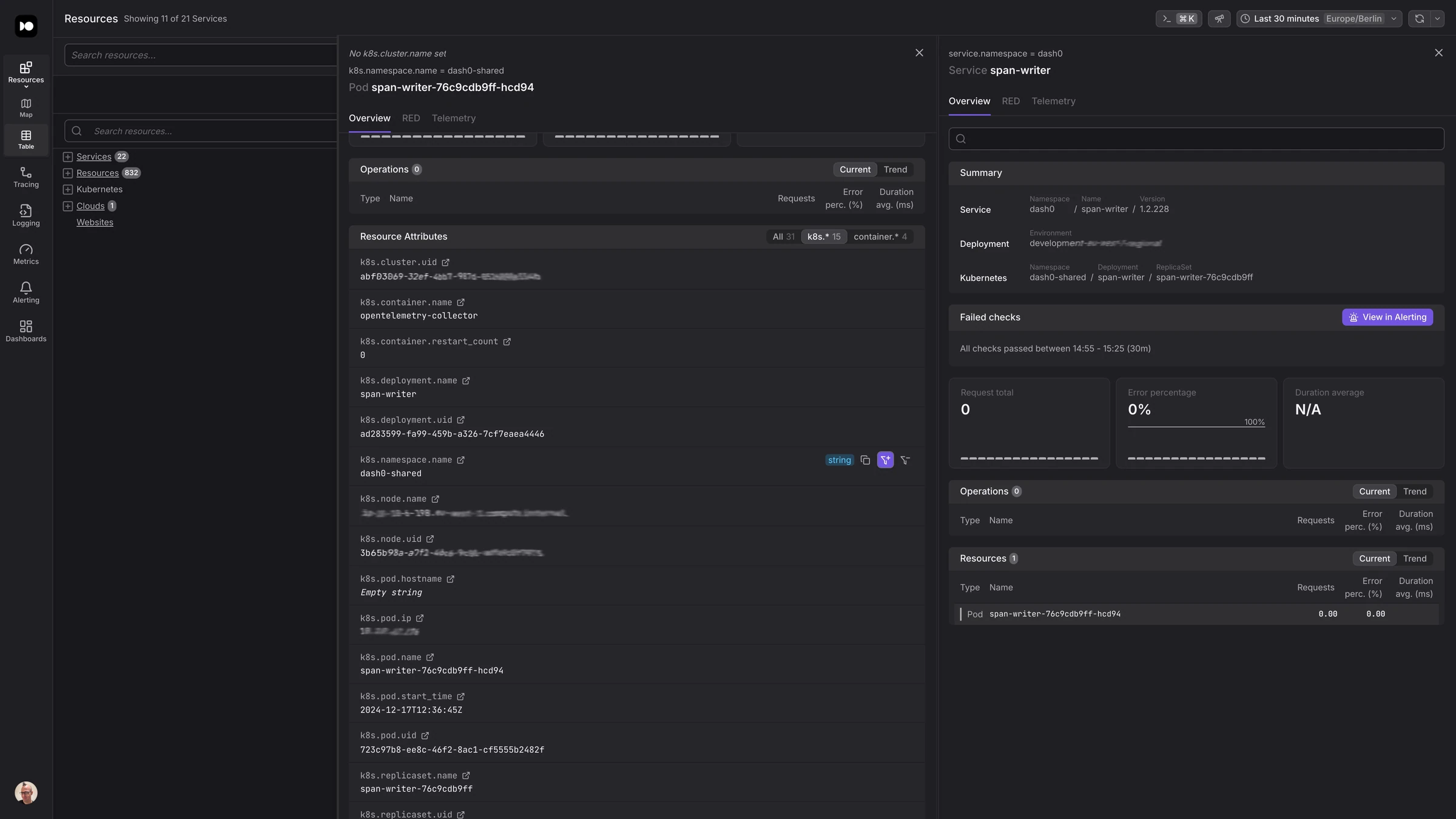Open k8s.pod.uid external link icon

tap(425, 736)
